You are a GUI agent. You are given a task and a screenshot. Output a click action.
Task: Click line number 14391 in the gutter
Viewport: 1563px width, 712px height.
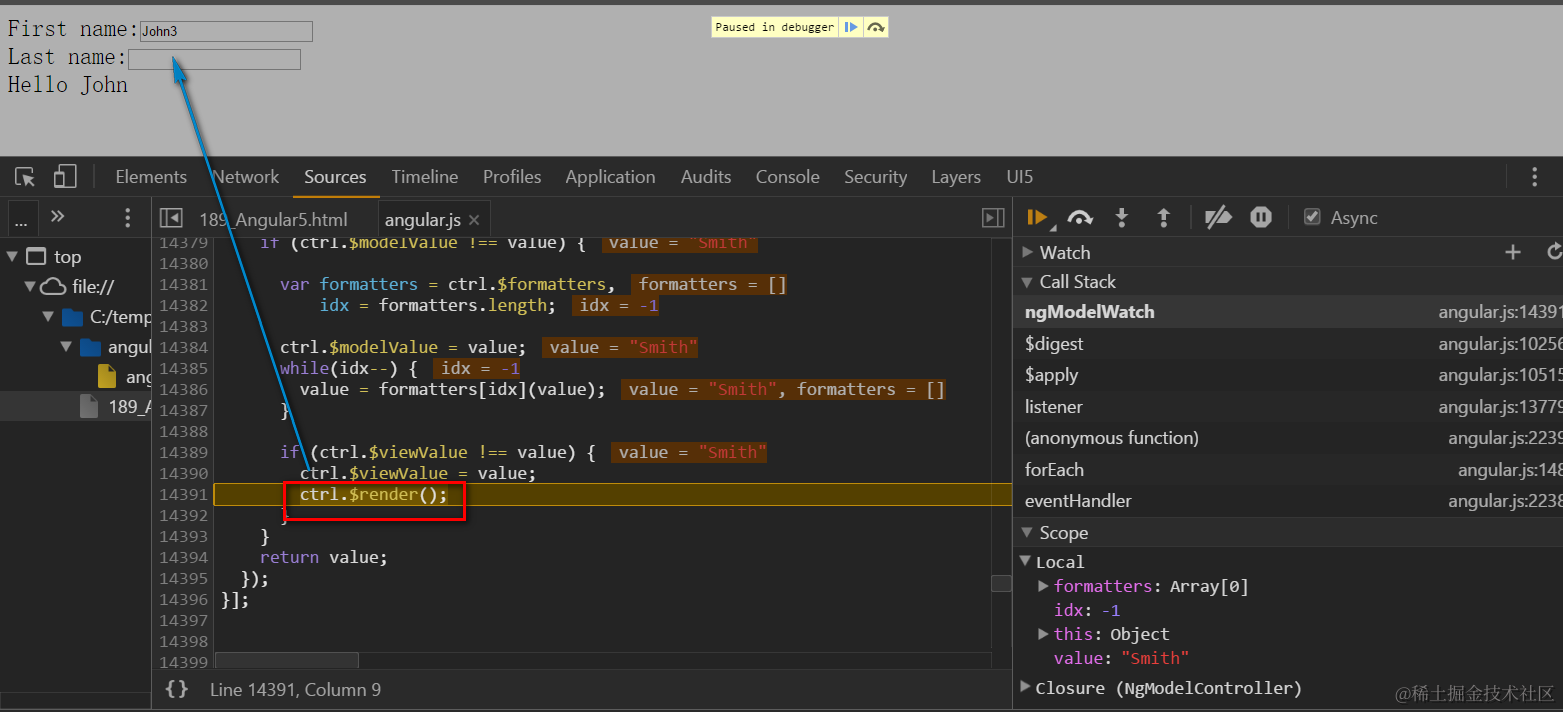(x=183, y=495)
